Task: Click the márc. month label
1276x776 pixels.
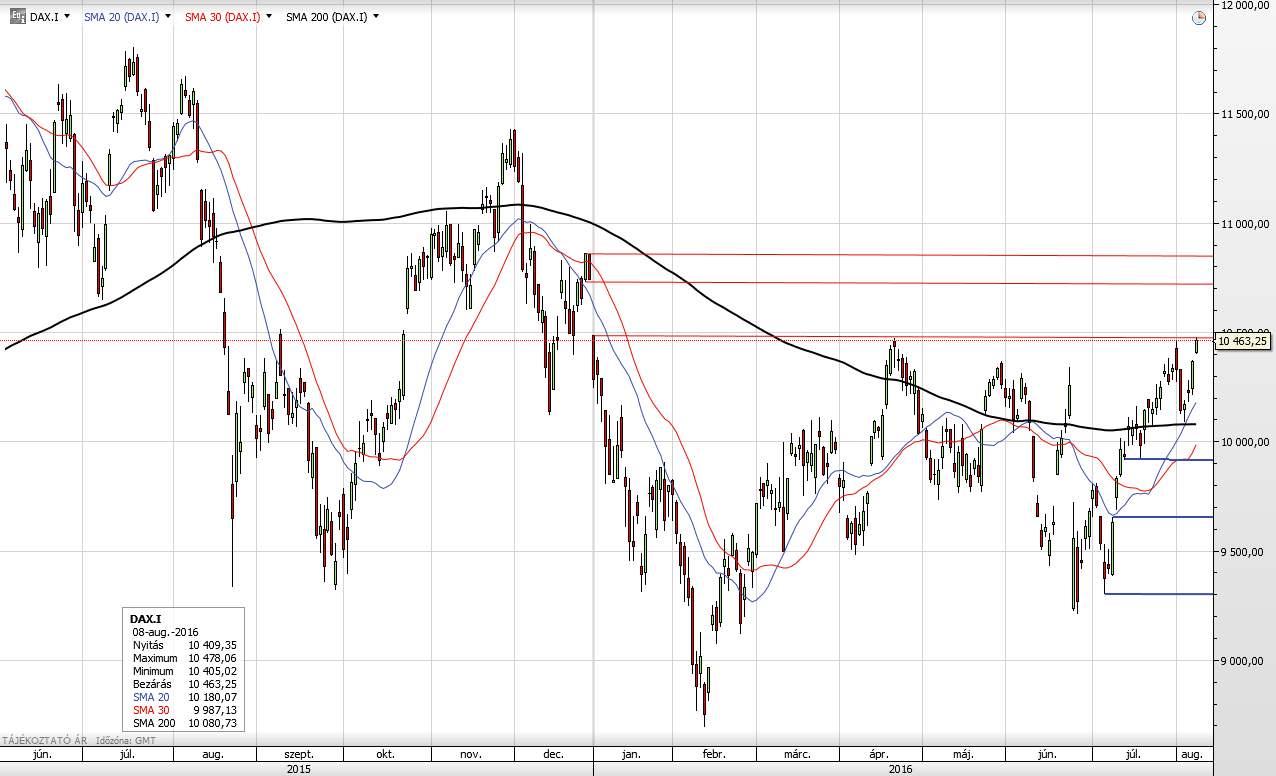Action: click(x=797, y=754)
